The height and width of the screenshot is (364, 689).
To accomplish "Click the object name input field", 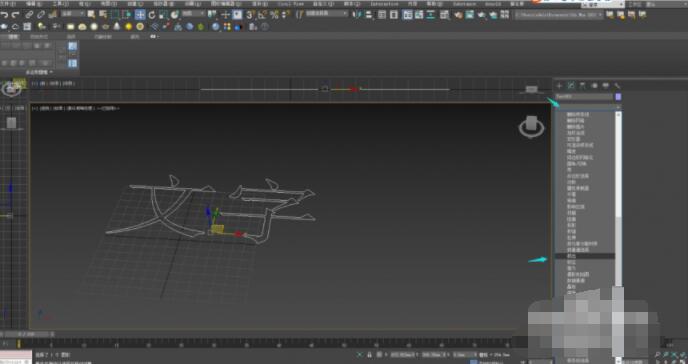I will point(584,97).
